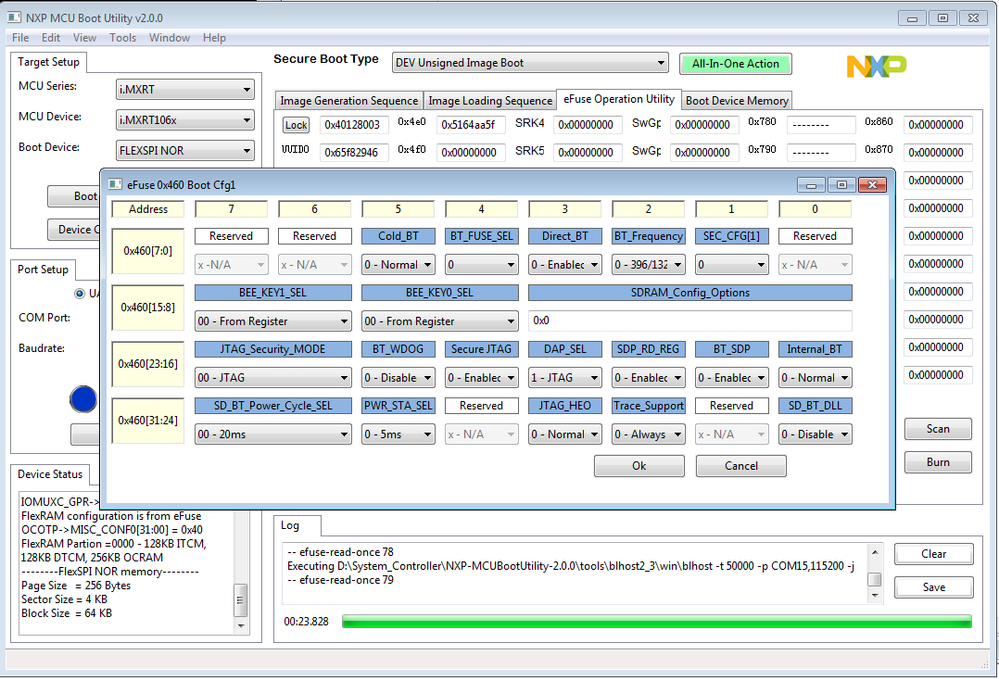Open the View menu
The image size is (999, 679).
pos(84,38)
